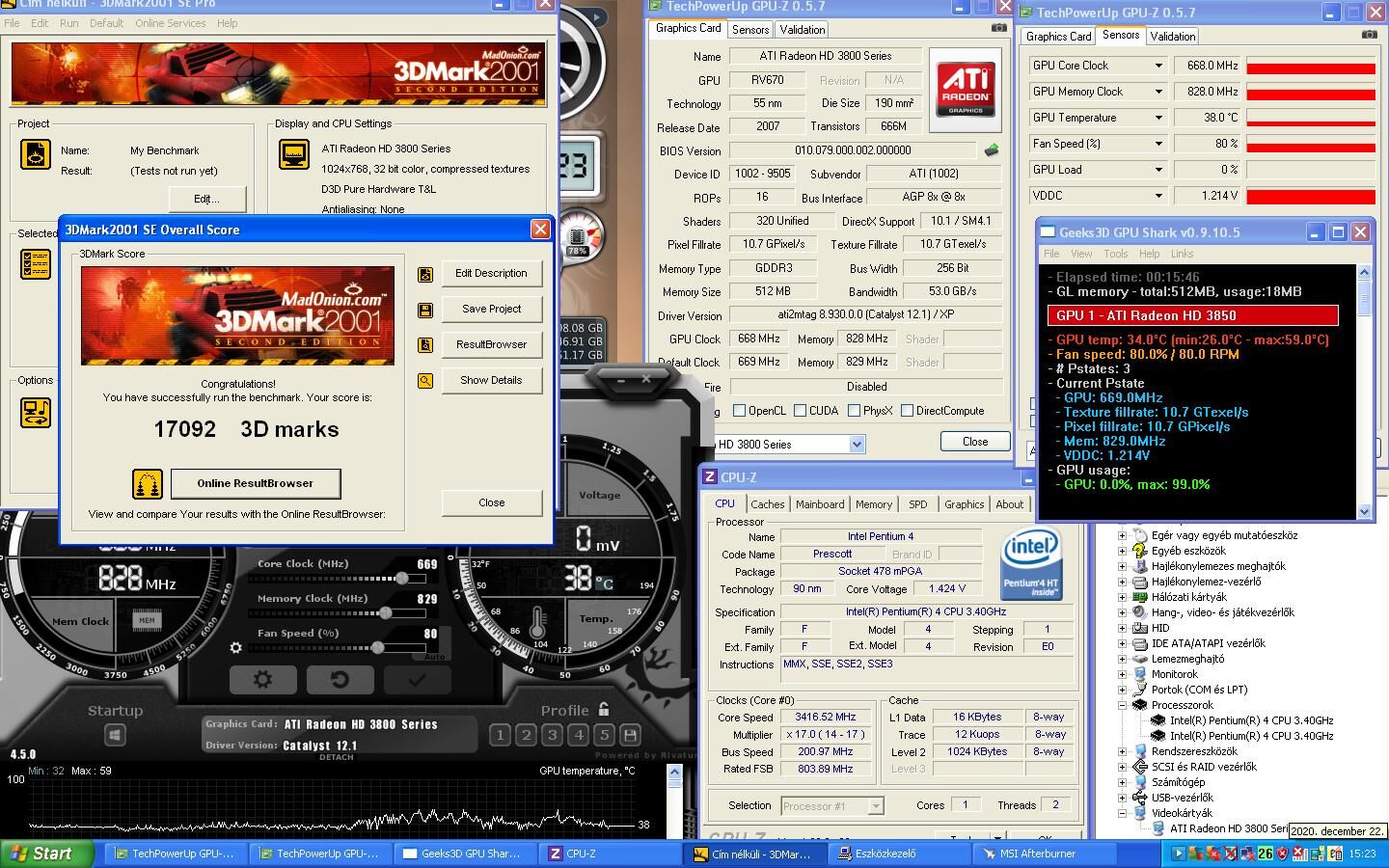Click thermometer icon in temperature gauge
Viewport: 1389px width, 868px height.
[537, 622]
